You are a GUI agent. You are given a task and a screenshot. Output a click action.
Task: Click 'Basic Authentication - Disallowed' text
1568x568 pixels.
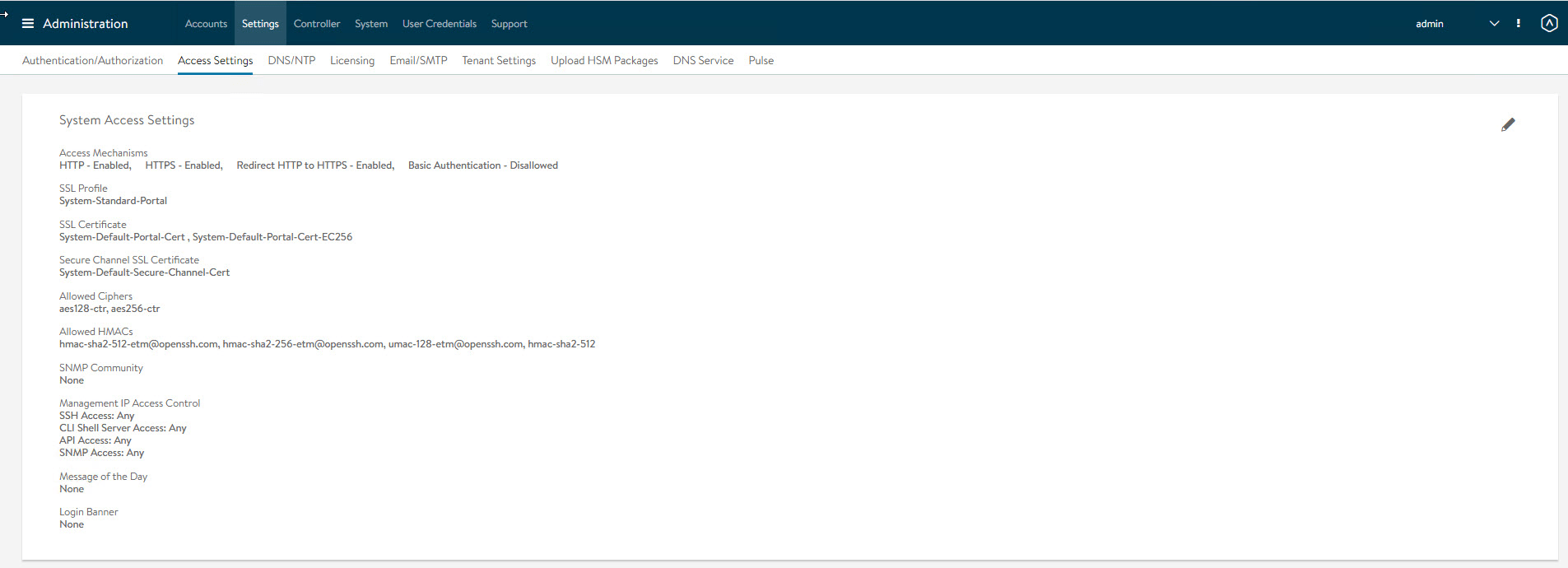coord(483,165)
